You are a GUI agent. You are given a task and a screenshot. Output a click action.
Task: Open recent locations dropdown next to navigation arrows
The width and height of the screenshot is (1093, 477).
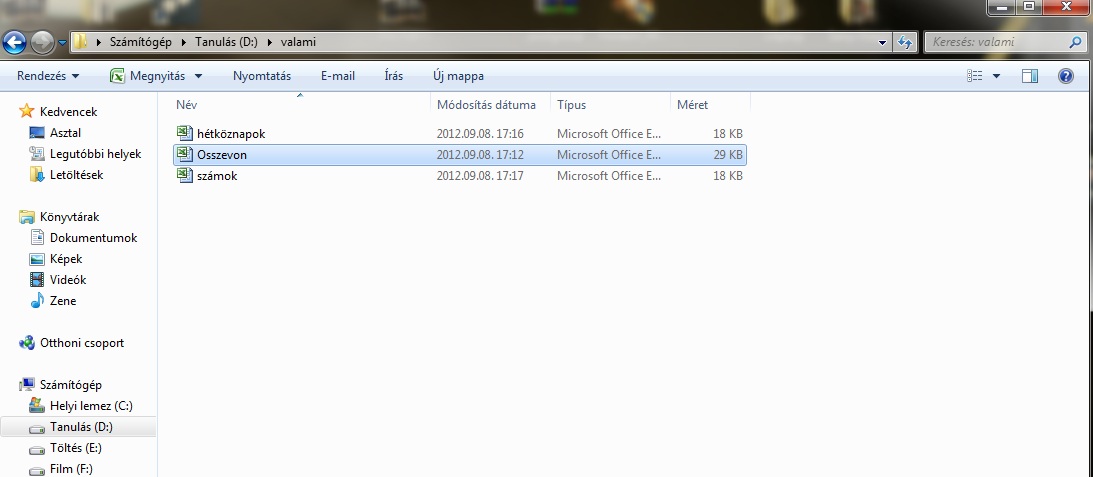click(x=62, y=43)
